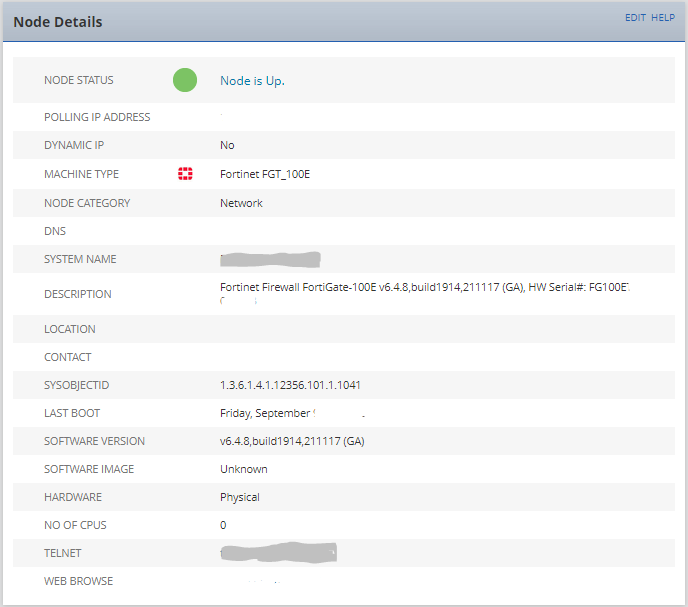Click the MACHINE TYPE label
The width and height of the screenshot is (688, 607).
pyautogui.click(x=81, y=174)
